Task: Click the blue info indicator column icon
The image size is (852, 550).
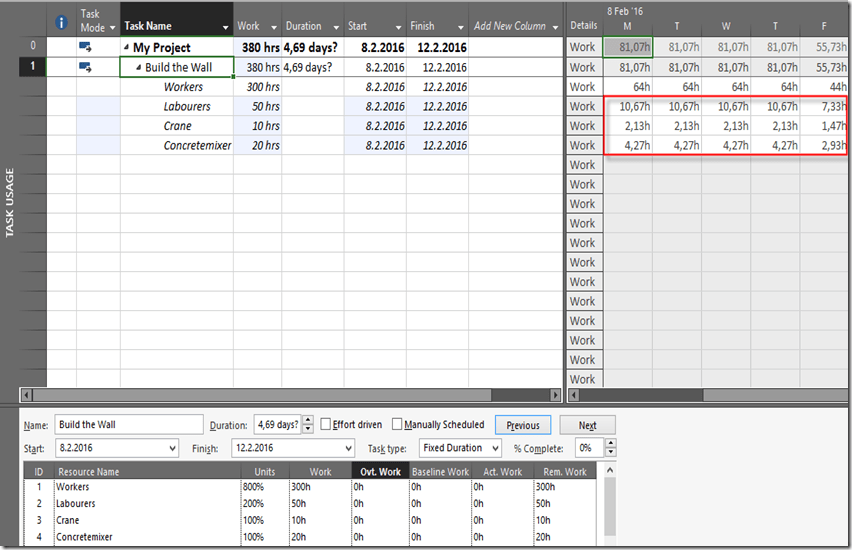Action: [60, 21]
